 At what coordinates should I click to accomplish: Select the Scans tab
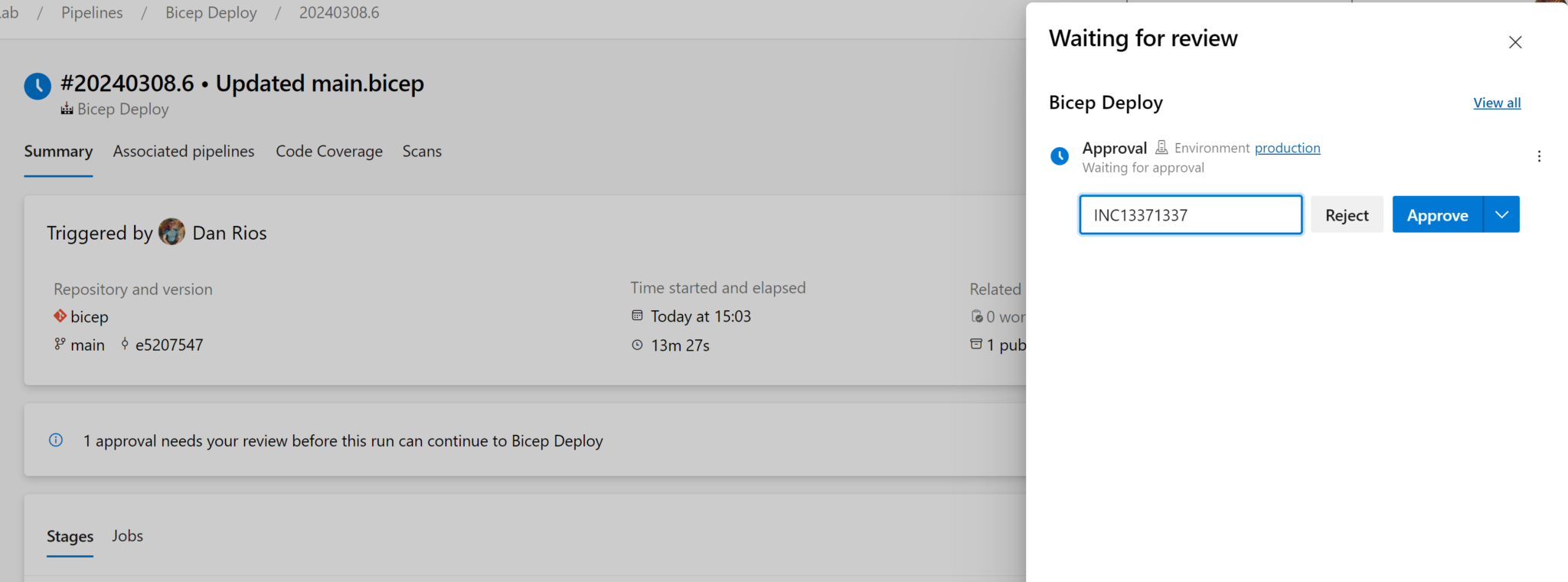[422, 152]
